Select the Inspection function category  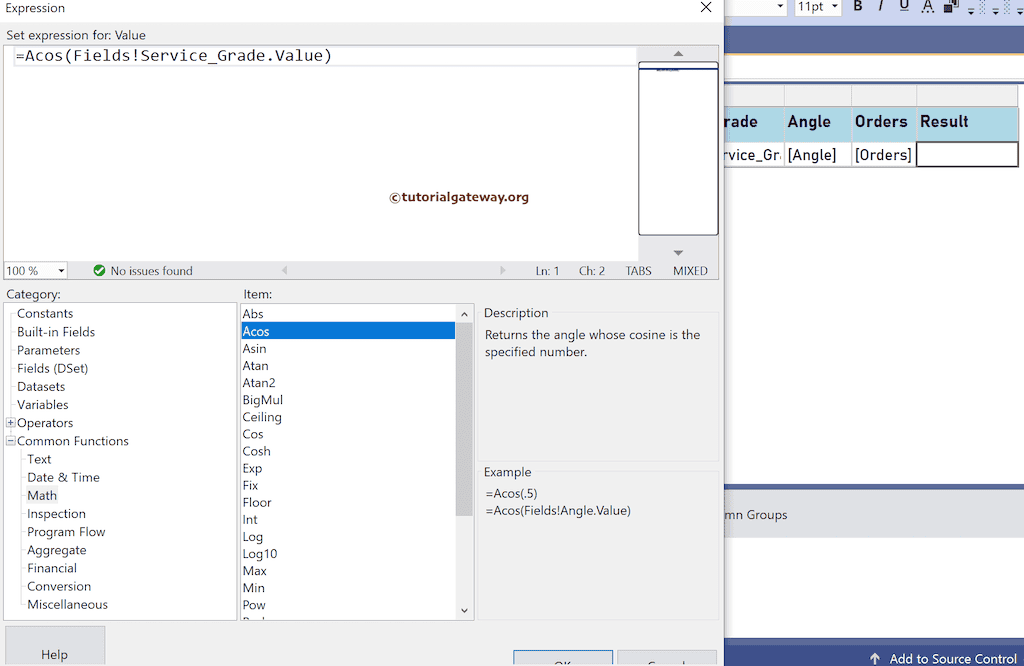[56, 514]
